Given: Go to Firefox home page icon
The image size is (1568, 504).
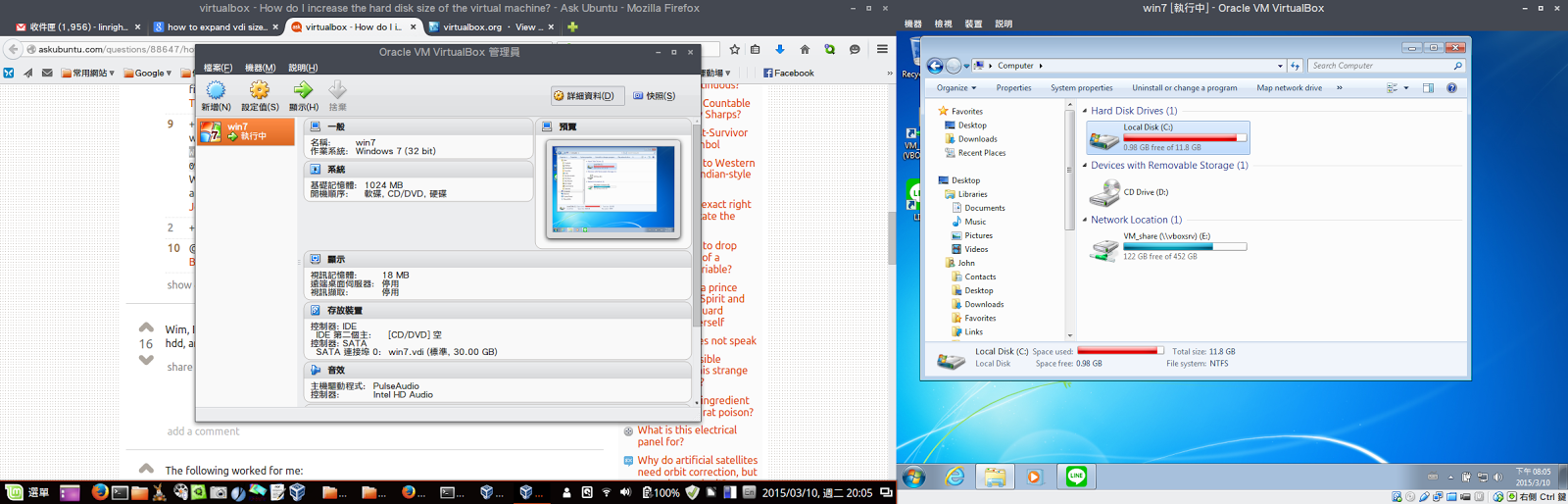Looking at the screenshot, I should (x=805, y=49).
